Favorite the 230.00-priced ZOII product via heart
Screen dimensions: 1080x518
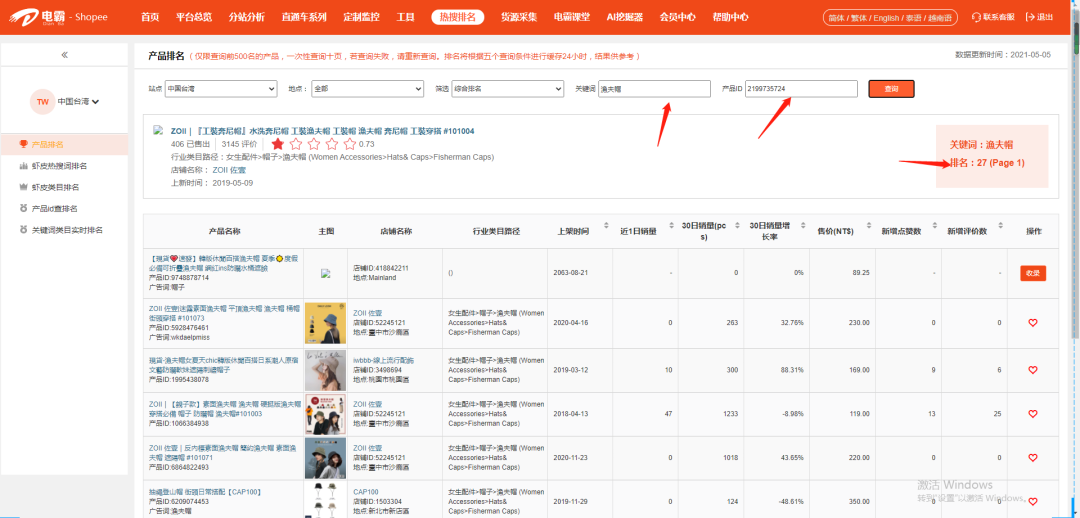[1033, 322]
